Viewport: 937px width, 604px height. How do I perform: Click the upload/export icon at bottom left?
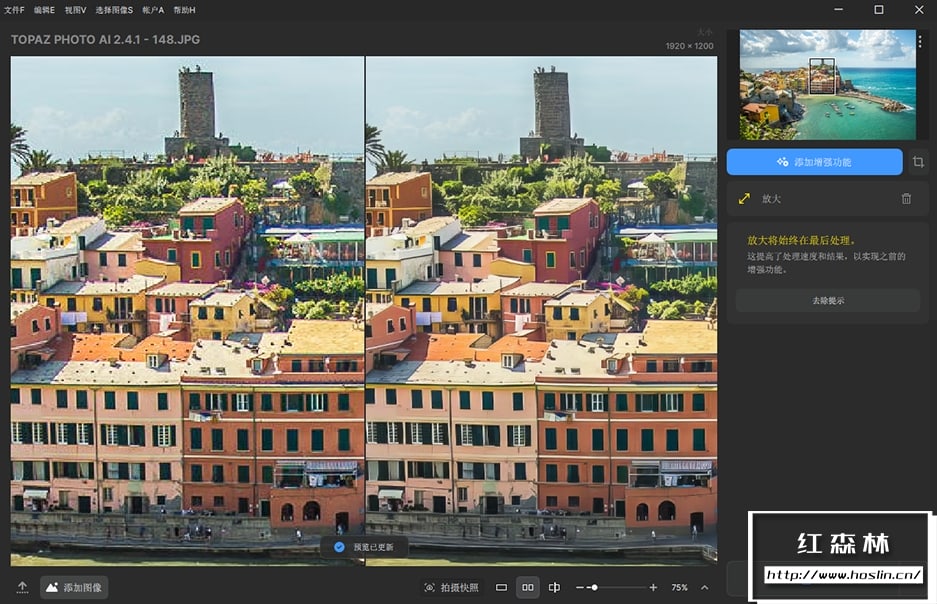pyautogui.click(x=22, y=587)
